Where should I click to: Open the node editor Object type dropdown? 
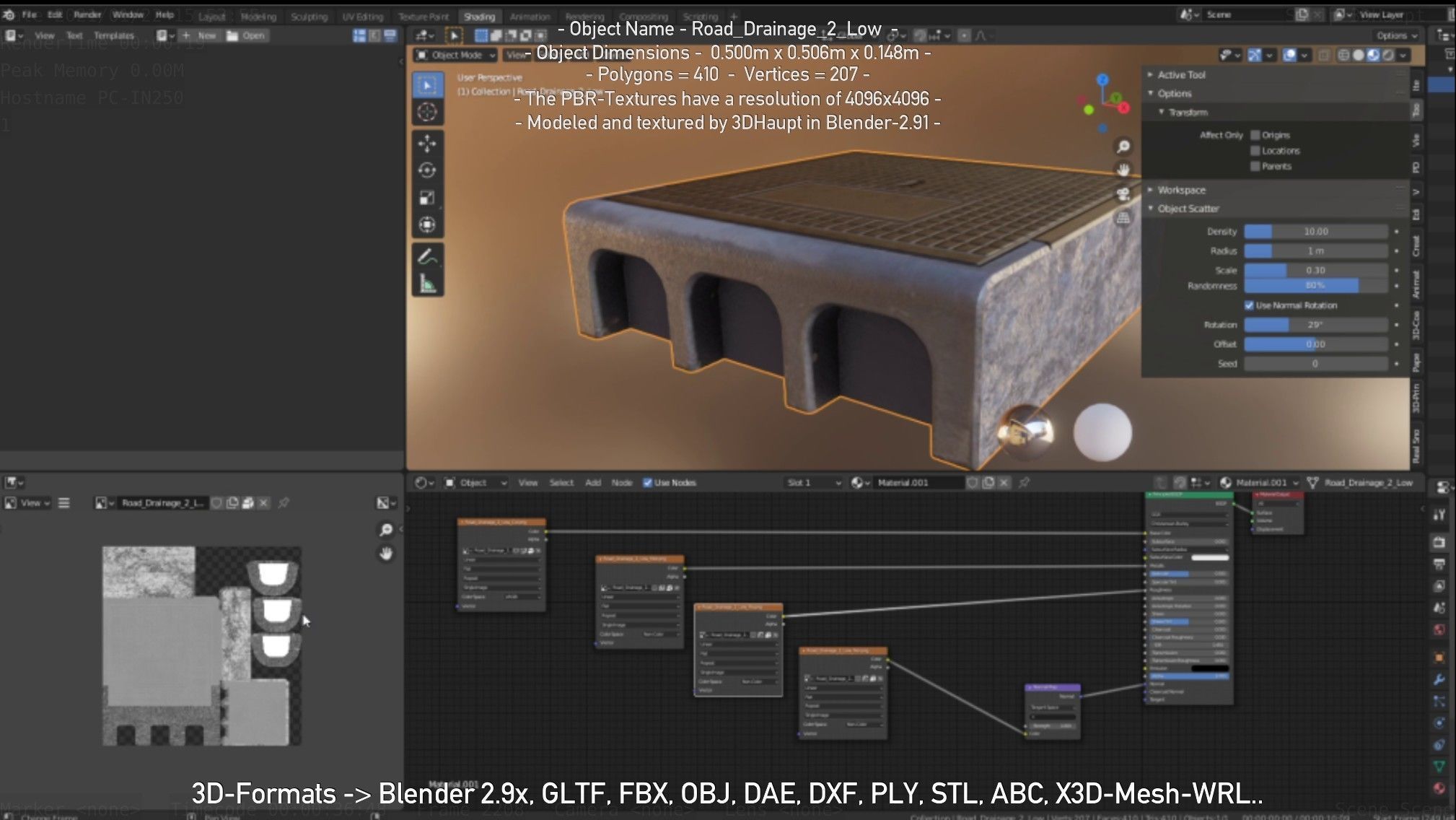(475, 482)
